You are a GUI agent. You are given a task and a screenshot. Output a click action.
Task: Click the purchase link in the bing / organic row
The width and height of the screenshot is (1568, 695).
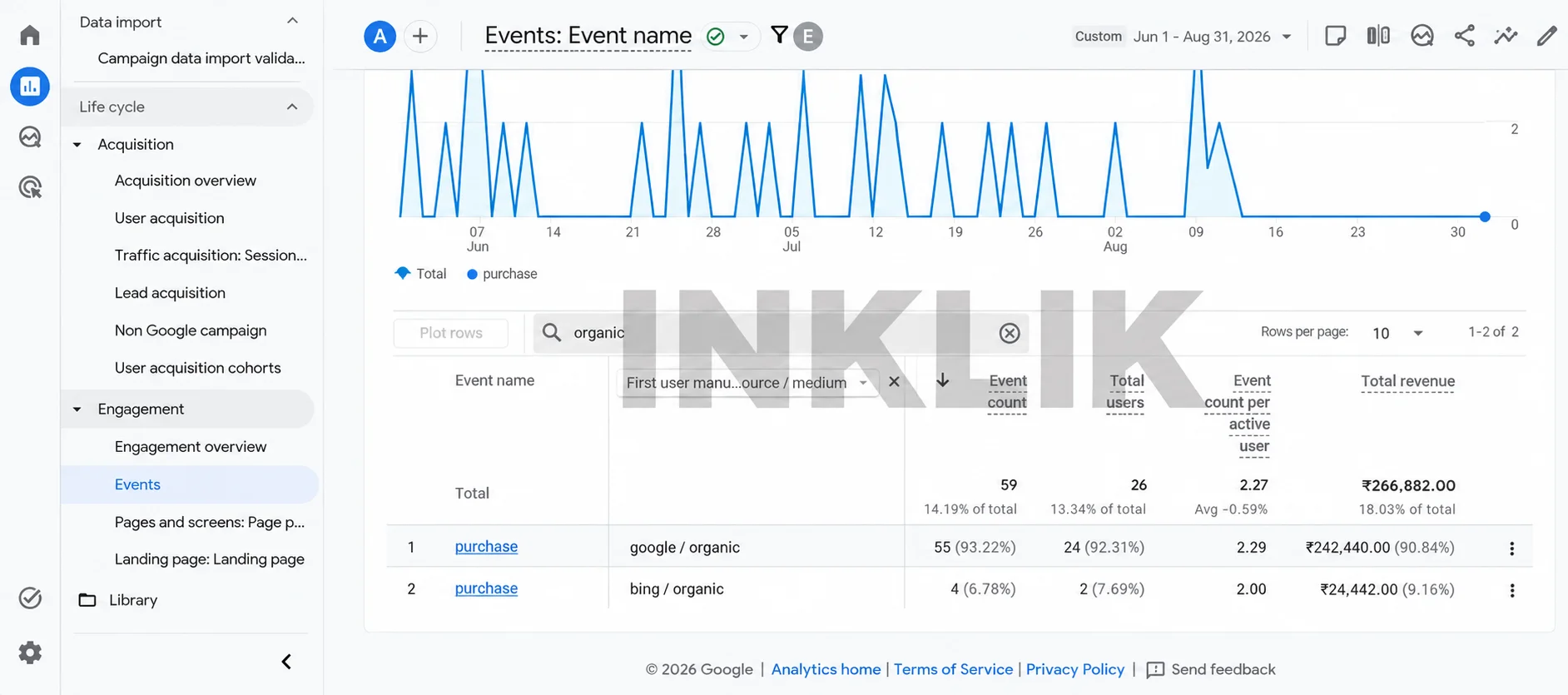point(486,588)
